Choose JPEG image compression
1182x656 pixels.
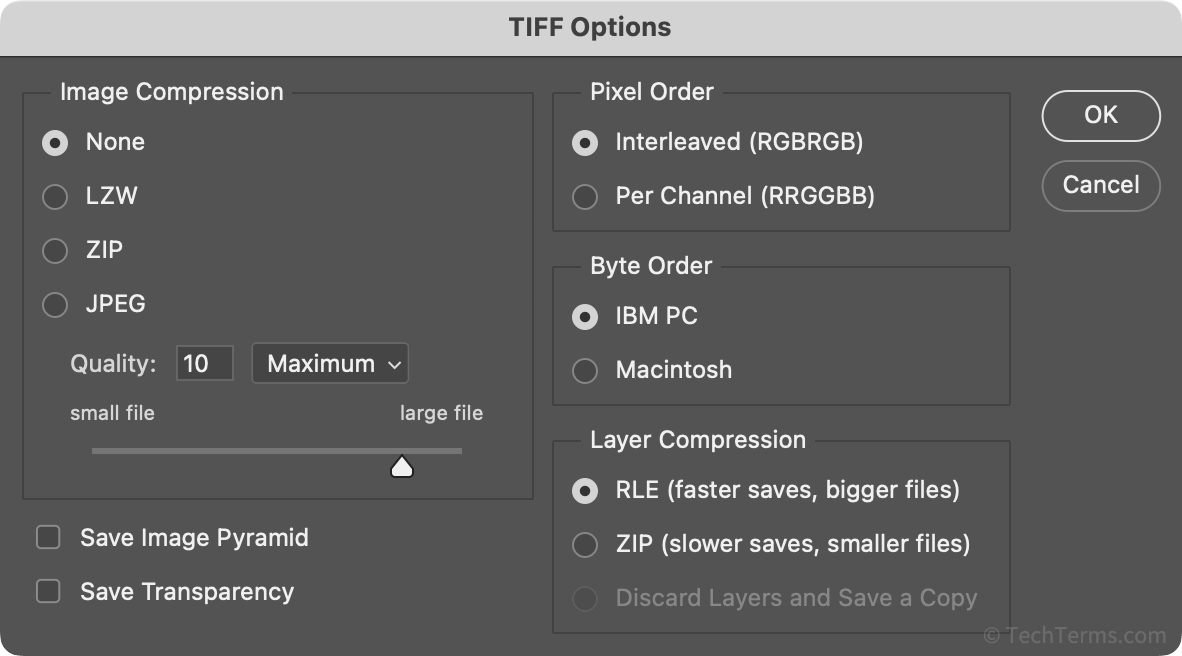[55, 304]
